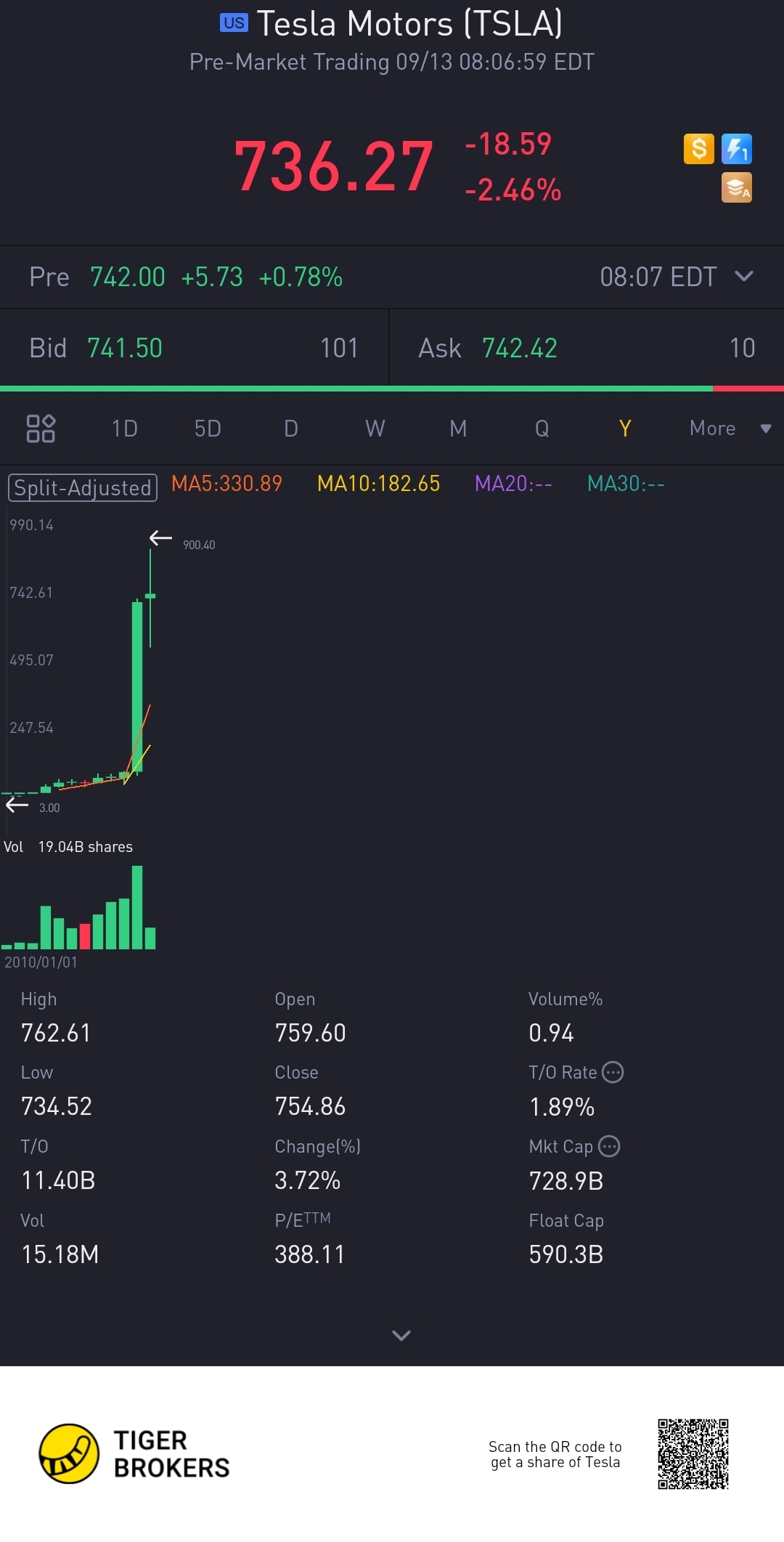Select the Y yearly chart tab
The image size is (784, 1542).
(x=625, y=429)
